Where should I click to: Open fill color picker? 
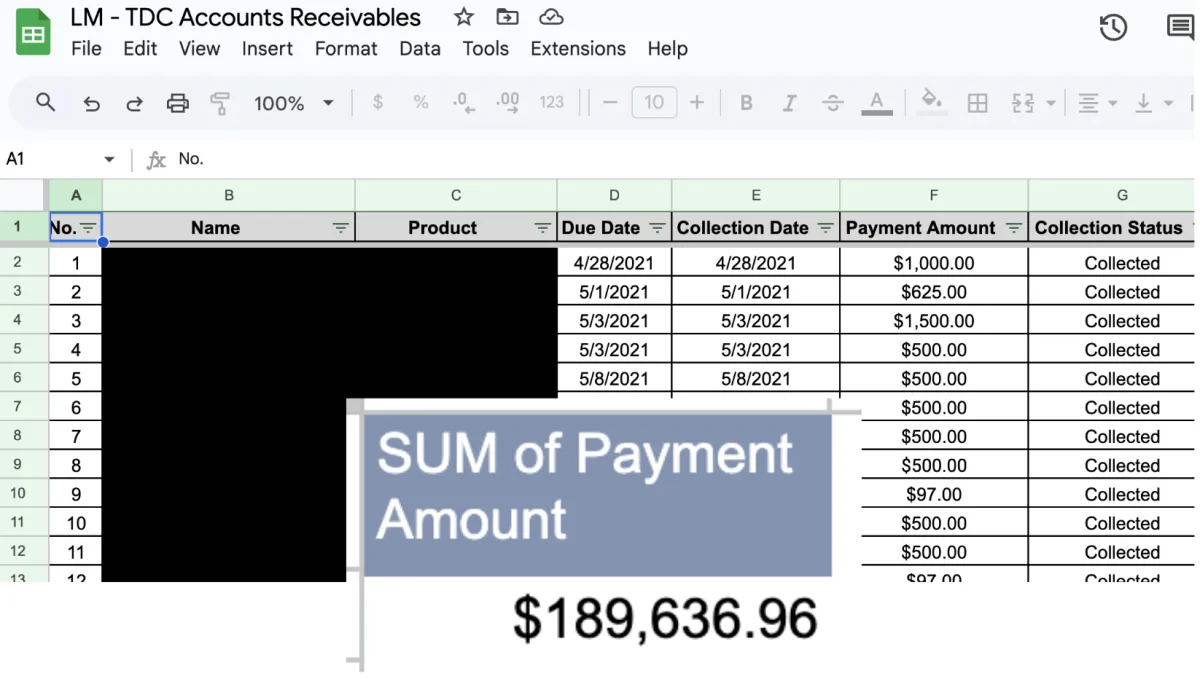[x=932, y=102]
